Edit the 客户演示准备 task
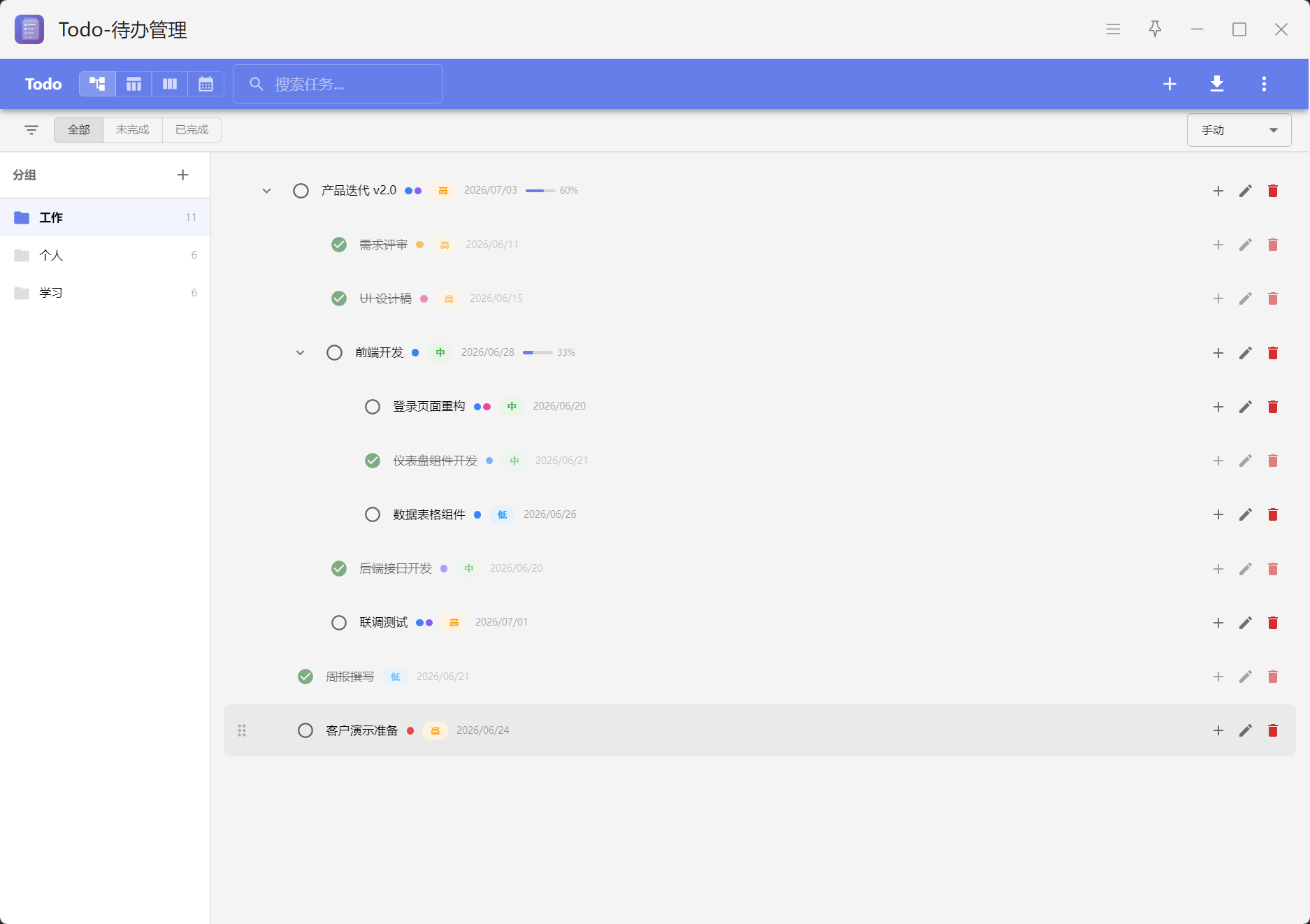Image resolution: width=1310 pixels, height=924 pixels. pos(1246,730)
